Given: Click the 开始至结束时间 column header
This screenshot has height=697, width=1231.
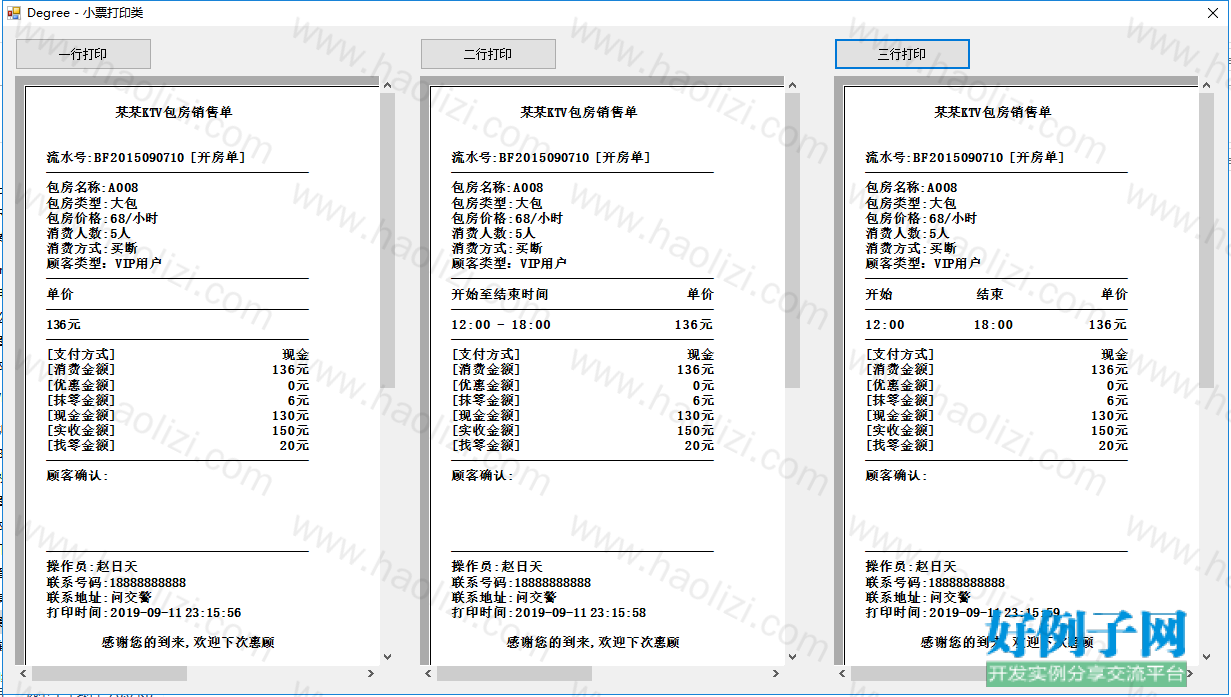Looking at the screenshot, I should 500,294.
